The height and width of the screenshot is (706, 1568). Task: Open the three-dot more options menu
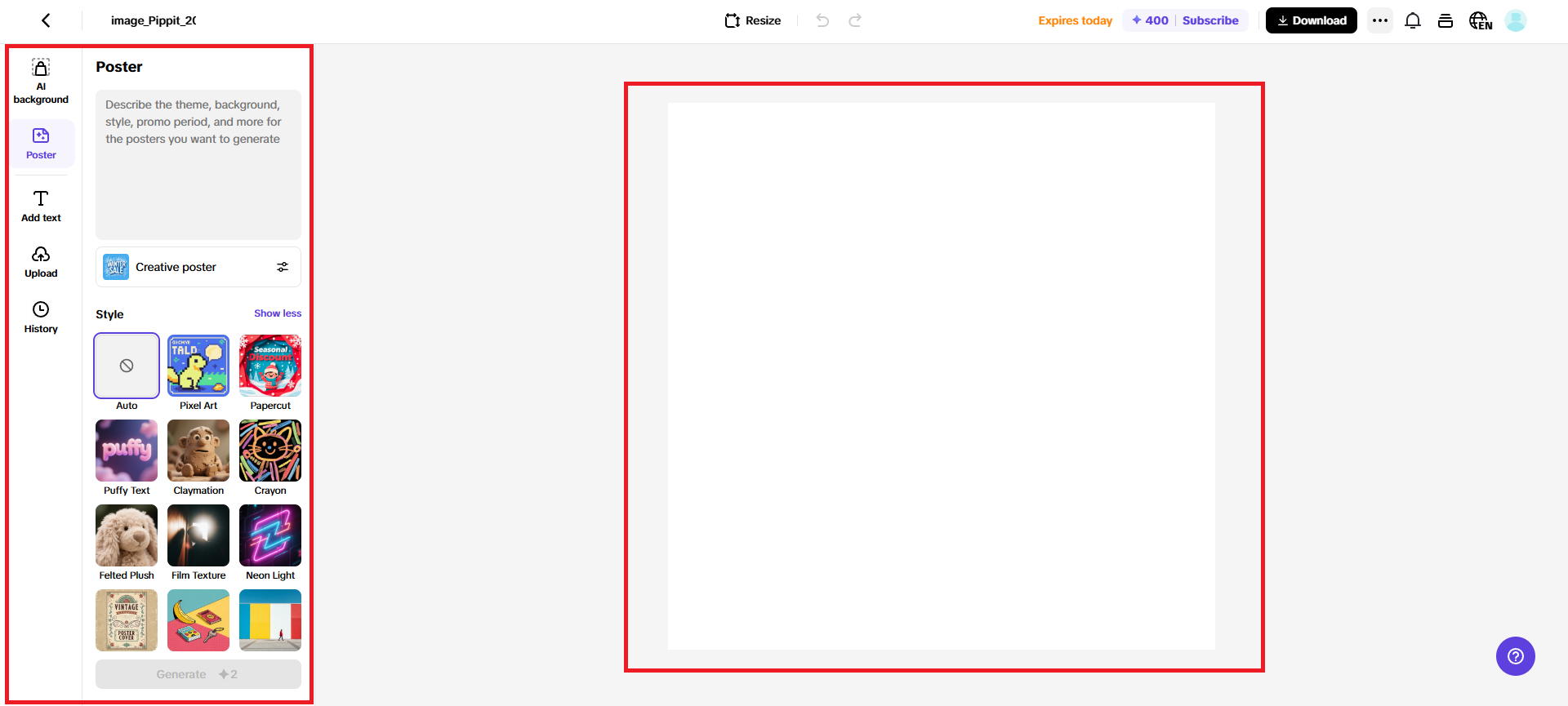click(1380, 20)
